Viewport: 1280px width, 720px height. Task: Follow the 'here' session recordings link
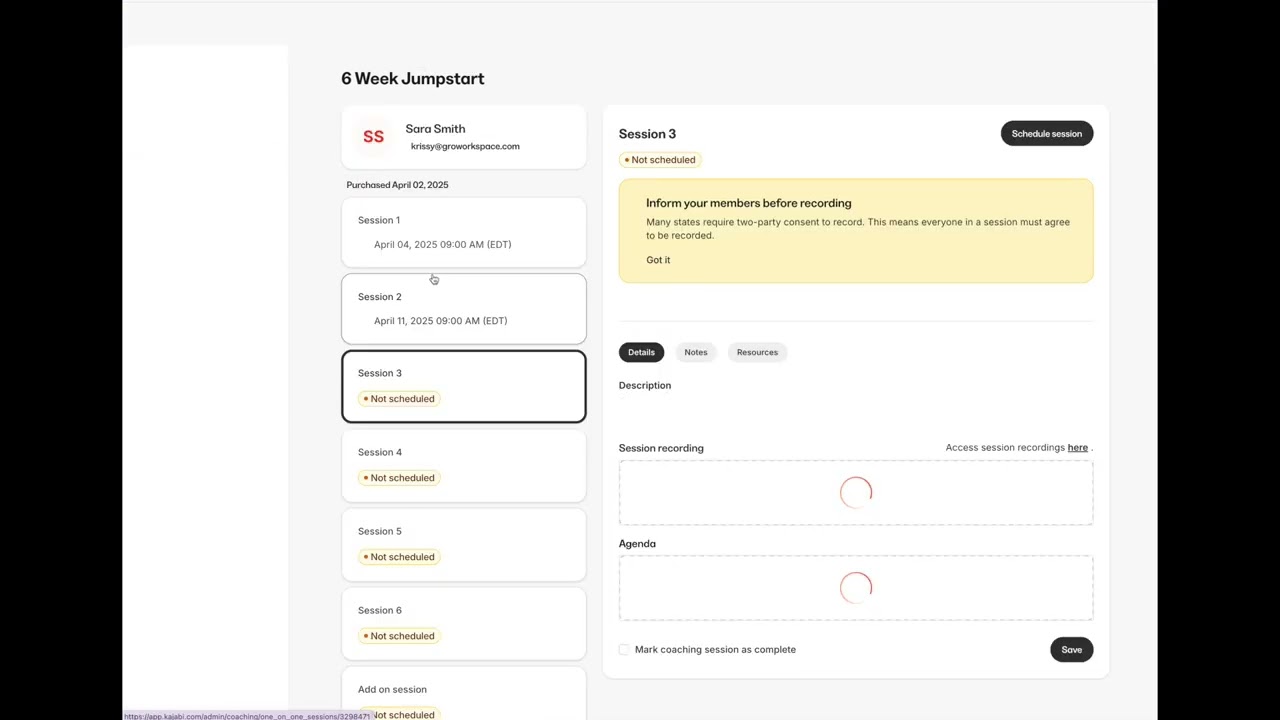pyautogui.click(x=1077, y=448)
